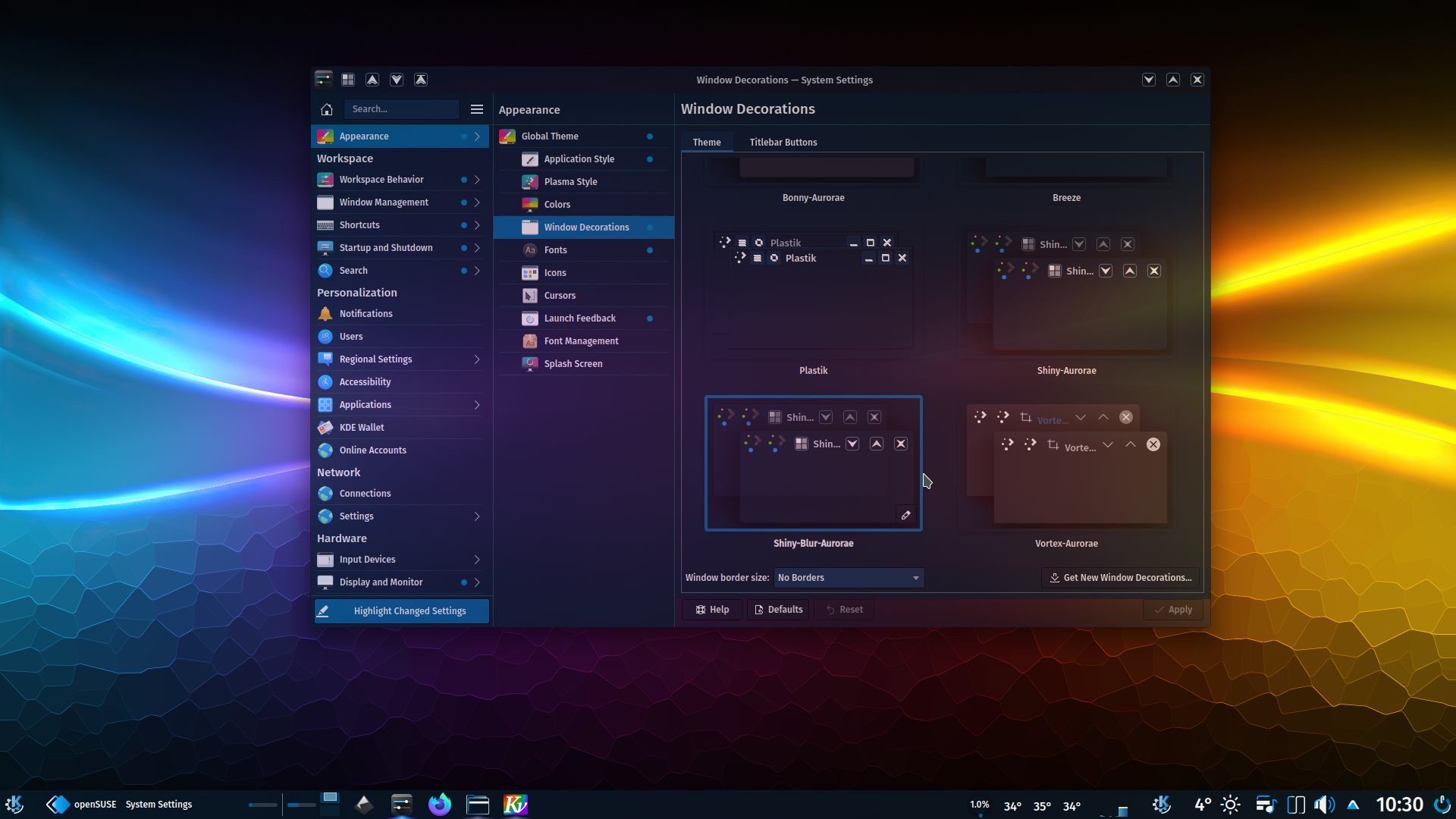This screenshot has width=1456, height=819.
Task: Open Splash Screen settings
Action: (584, 364)
